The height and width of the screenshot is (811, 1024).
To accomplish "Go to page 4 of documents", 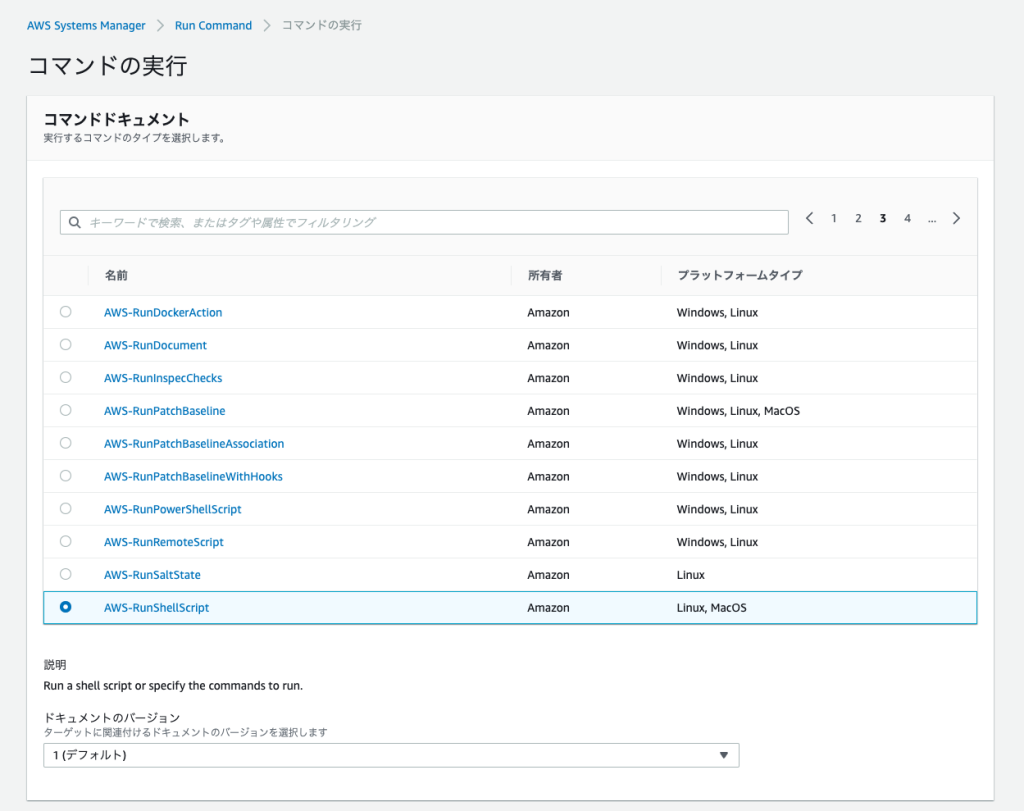I will click(x=907, y=218).
